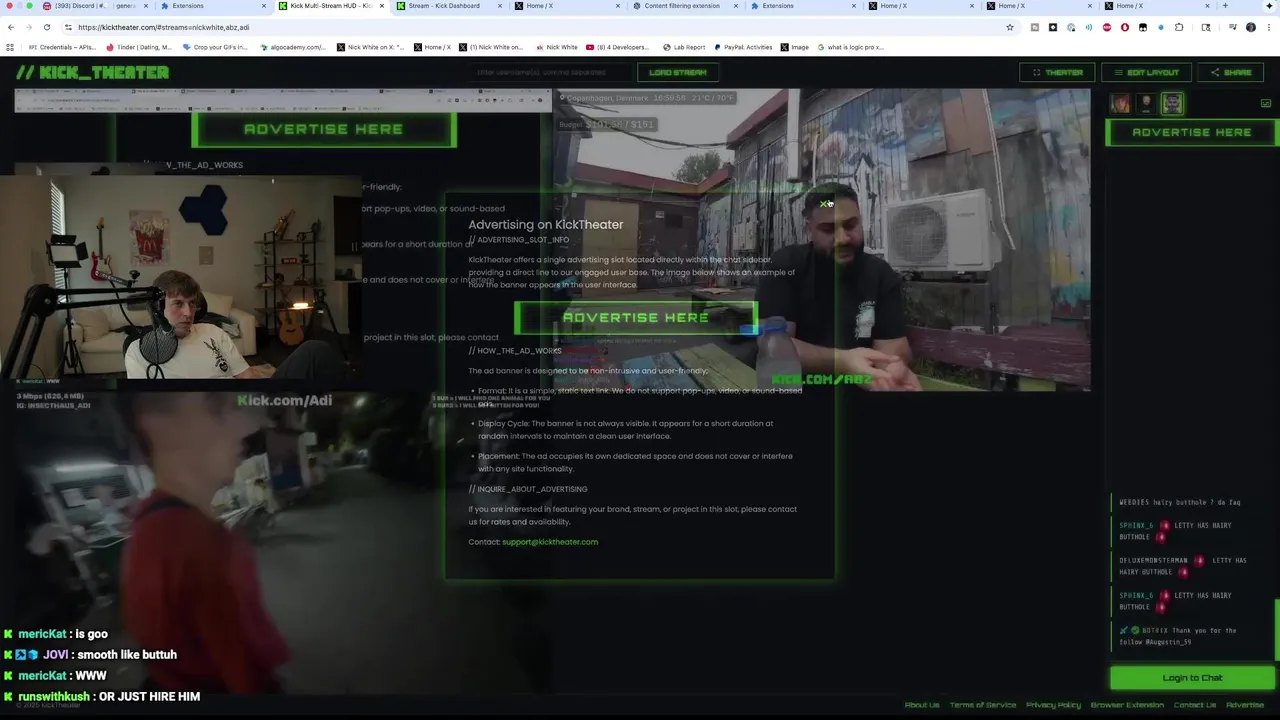Image resolution: width=1280 pixels, height=720 pixels.
Task: Open the Crop your GIFs bookmark
Action: (215, 47)
